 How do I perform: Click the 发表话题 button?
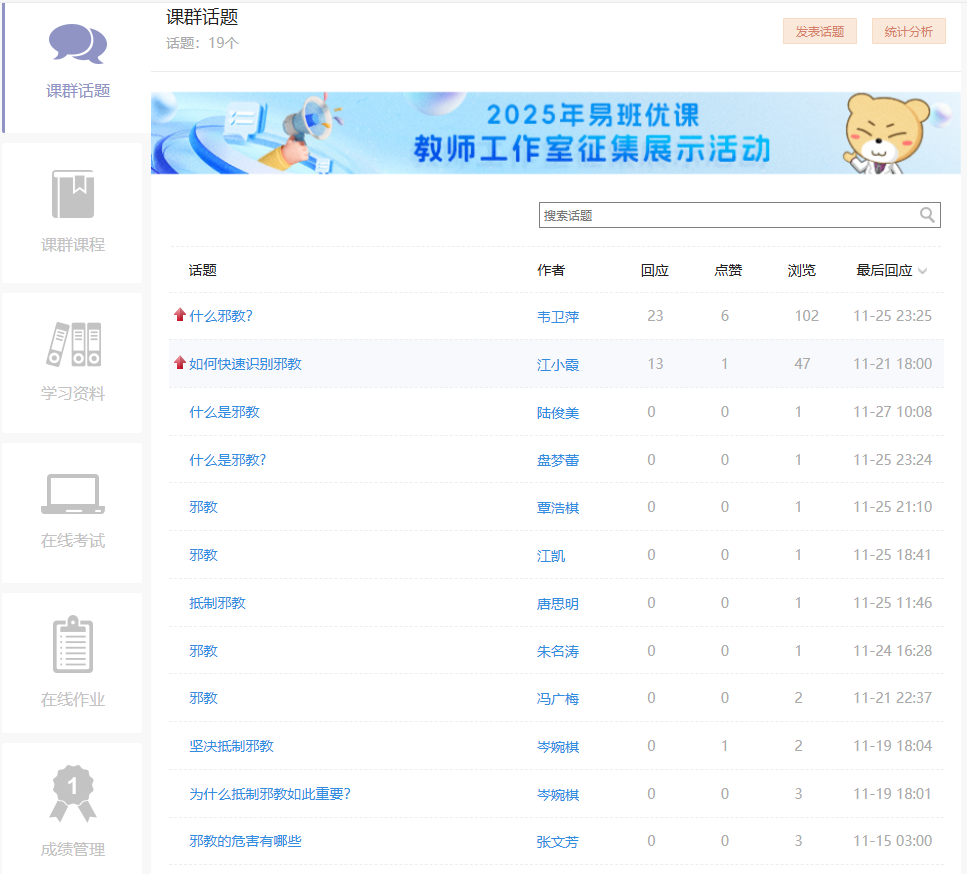point(819,31)
